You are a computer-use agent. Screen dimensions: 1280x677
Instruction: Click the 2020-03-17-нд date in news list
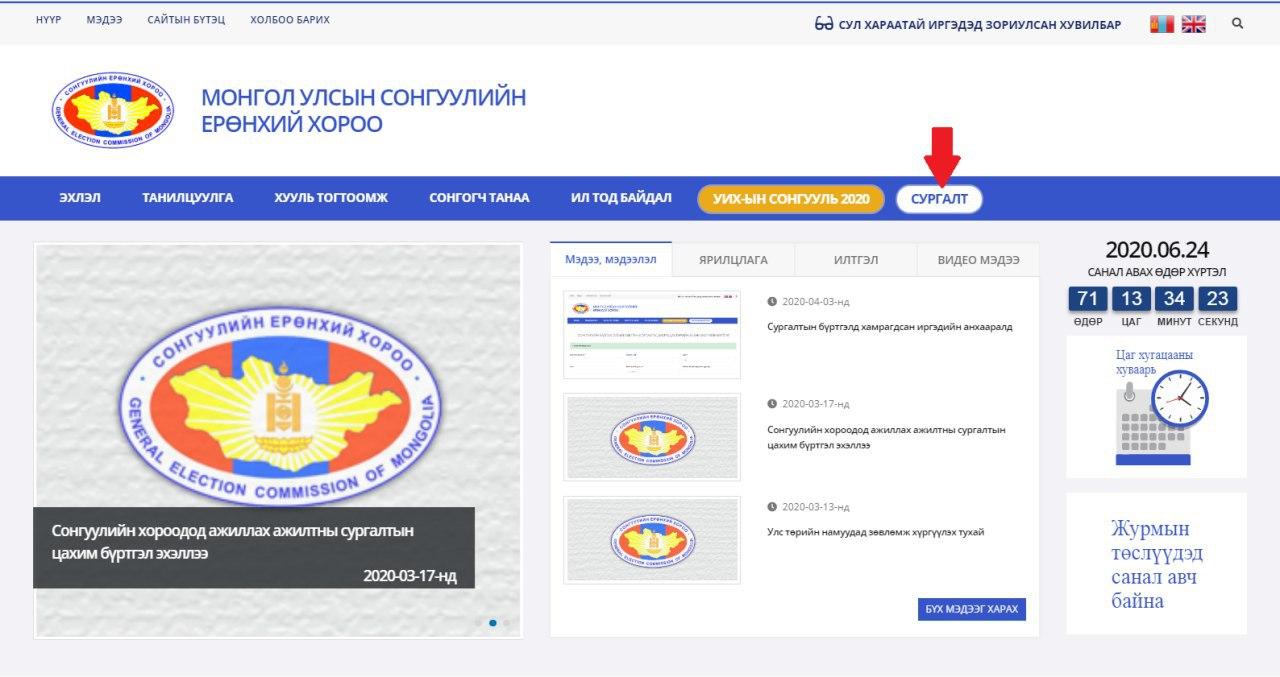[815, 404]
